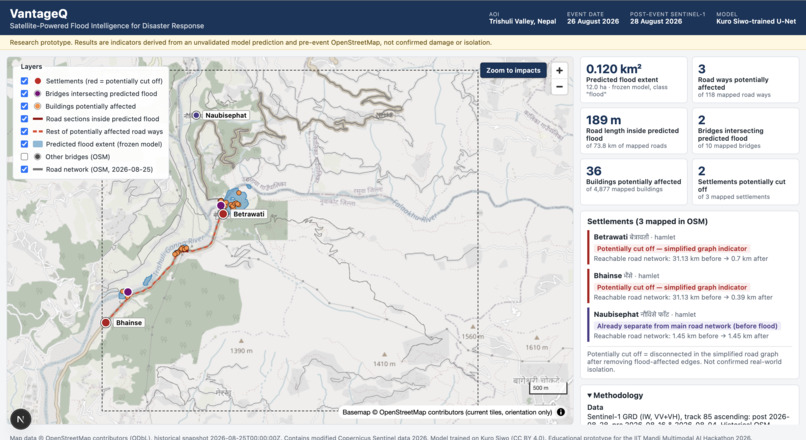Screen dimensions: 806x440
Task: Click the Betrawati map label
Action: (x=249, y=214)
